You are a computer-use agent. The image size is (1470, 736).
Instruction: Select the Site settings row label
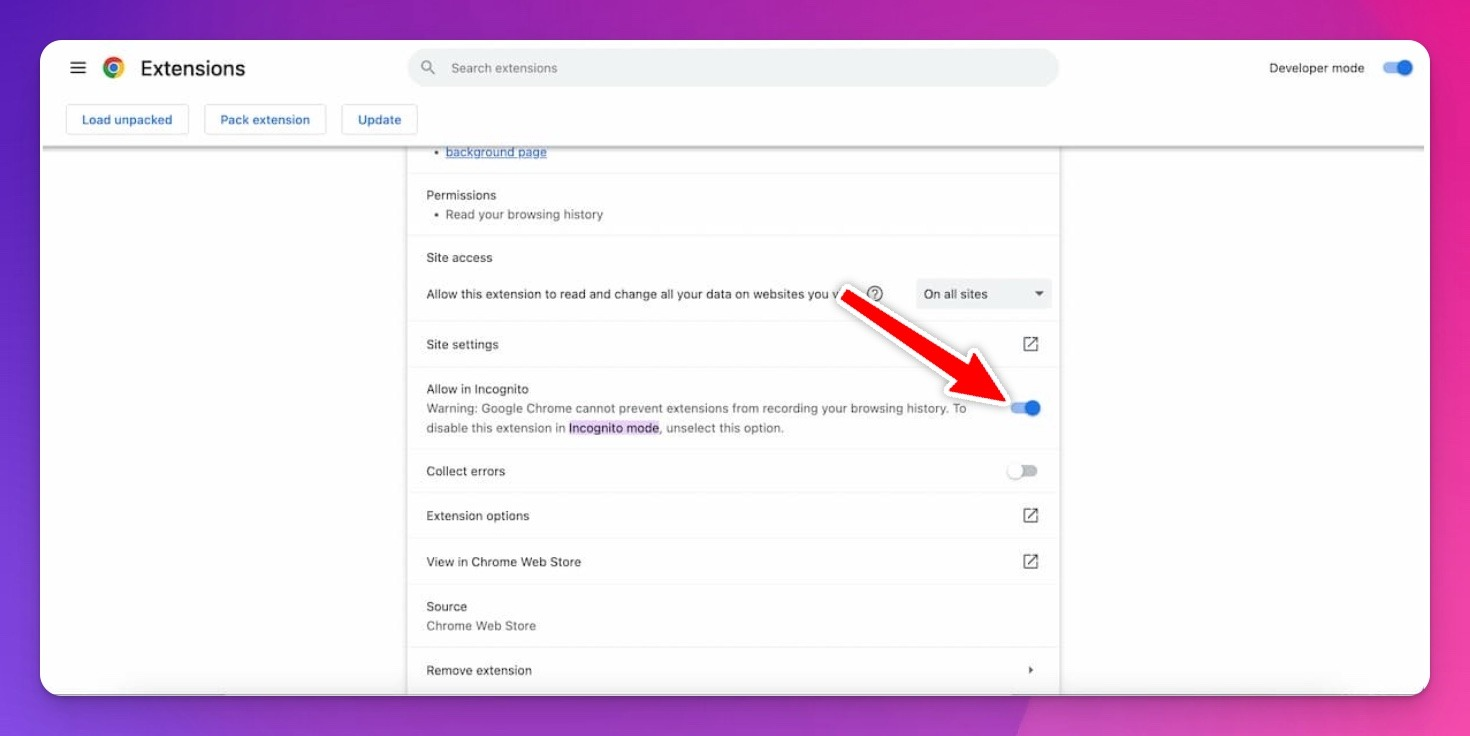click(x=462, y=345)
